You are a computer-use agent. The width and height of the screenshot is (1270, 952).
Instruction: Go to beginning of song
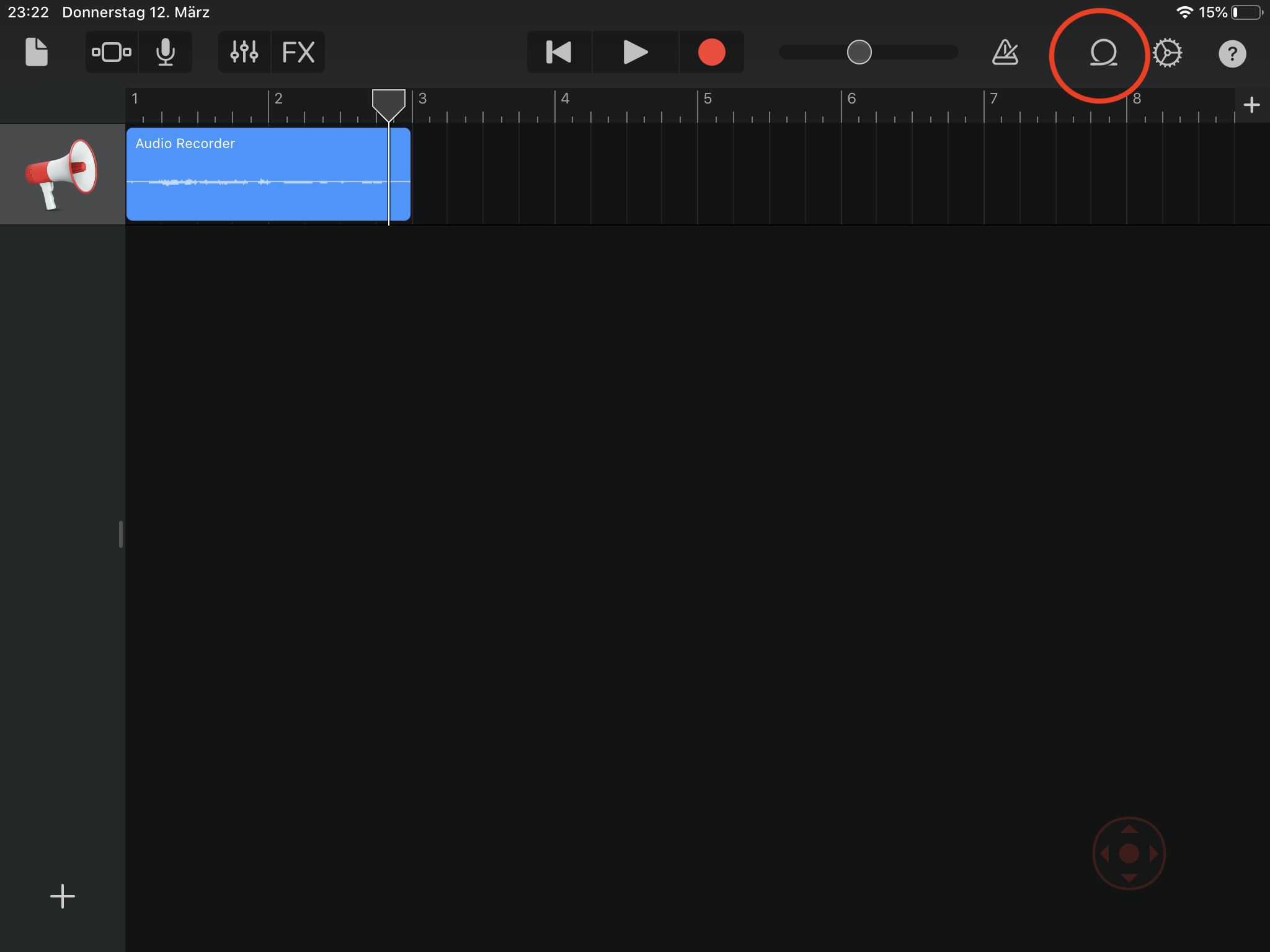click(559, 53)
